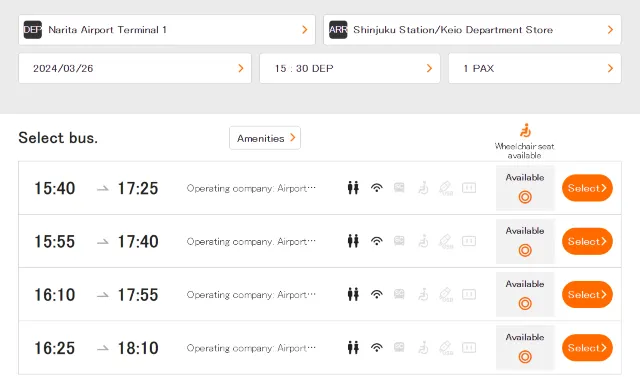Click the power outlet icon on the 16:25 bus

point(469,348)
